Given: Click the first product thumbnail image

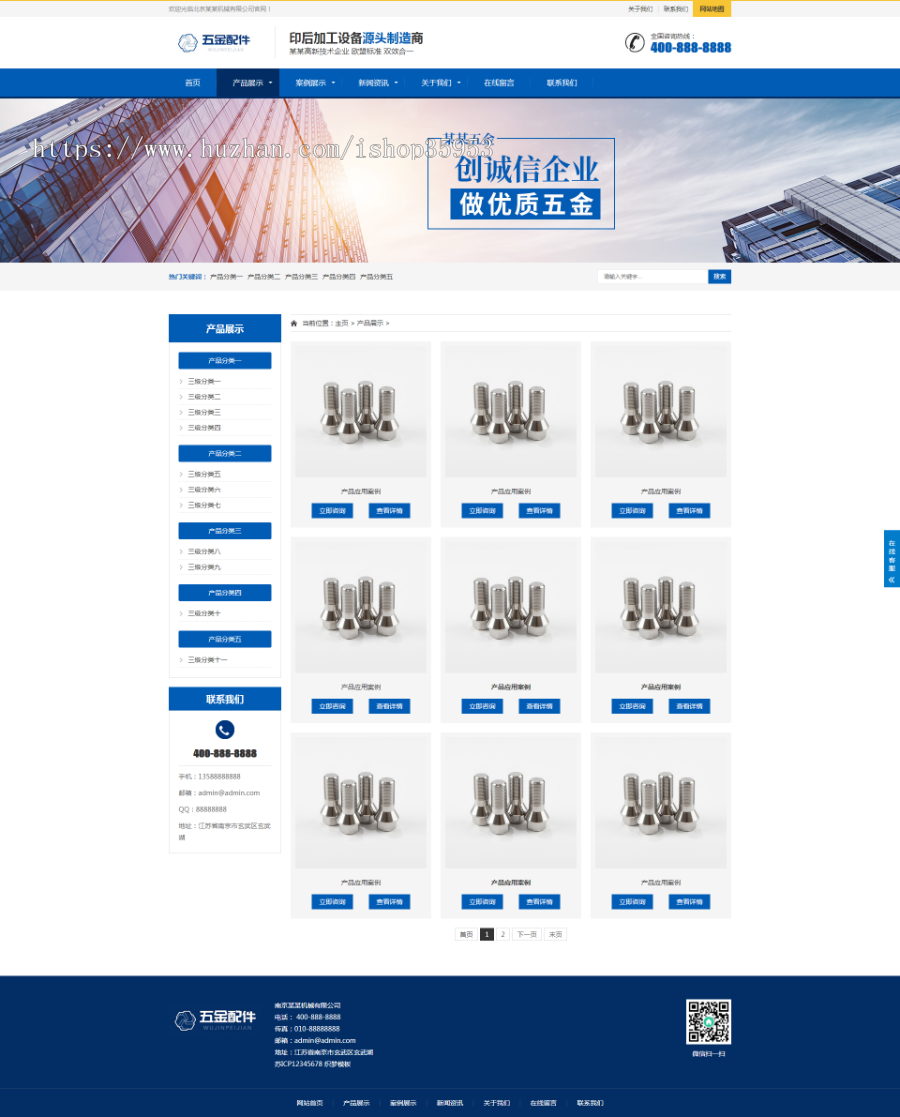Looking at the screenshot, I should point(361,410).
